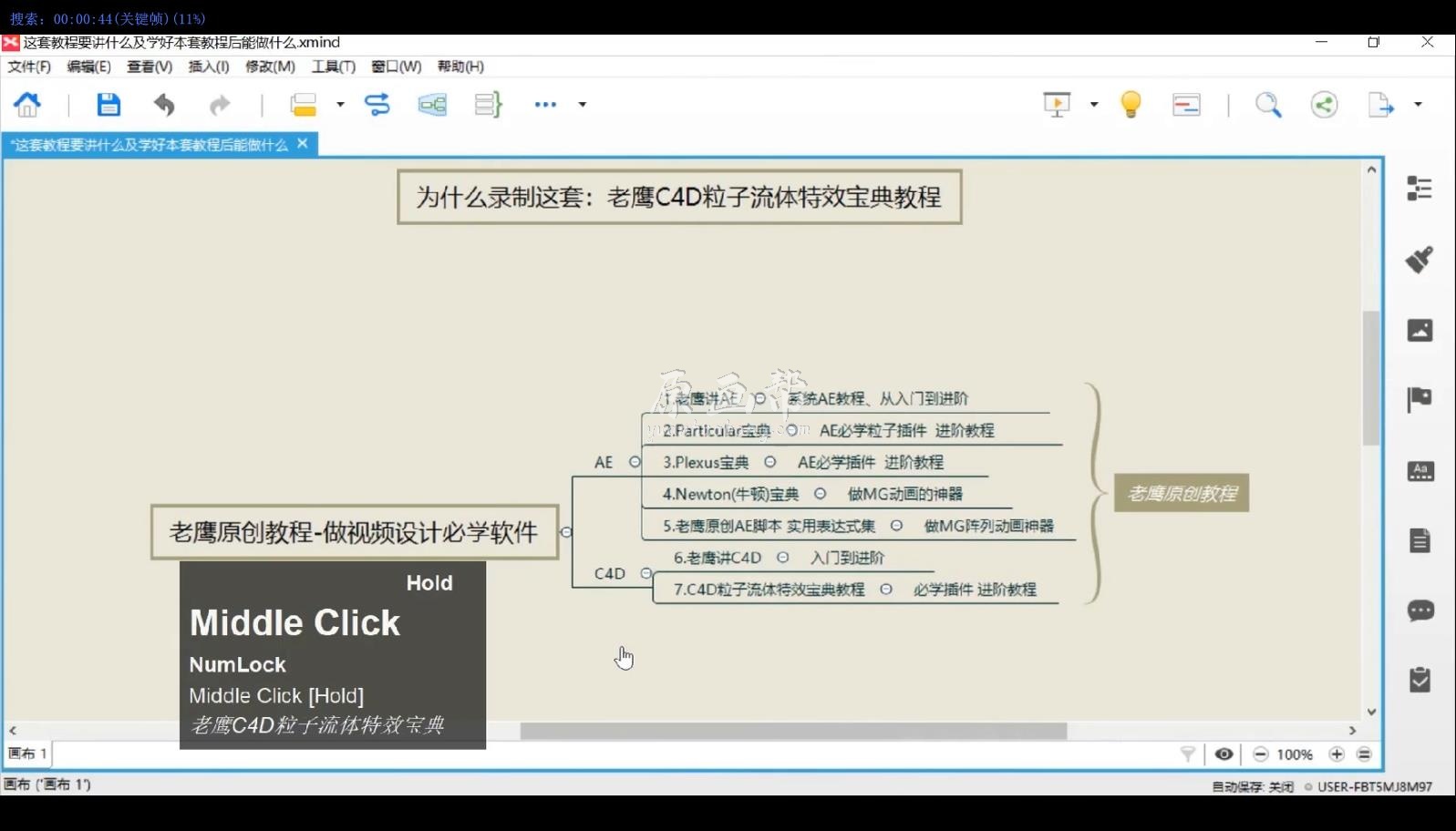This screenshot has height=831, width=1456.
Task: Open the export dropdown arrow
Action: 1418,105
